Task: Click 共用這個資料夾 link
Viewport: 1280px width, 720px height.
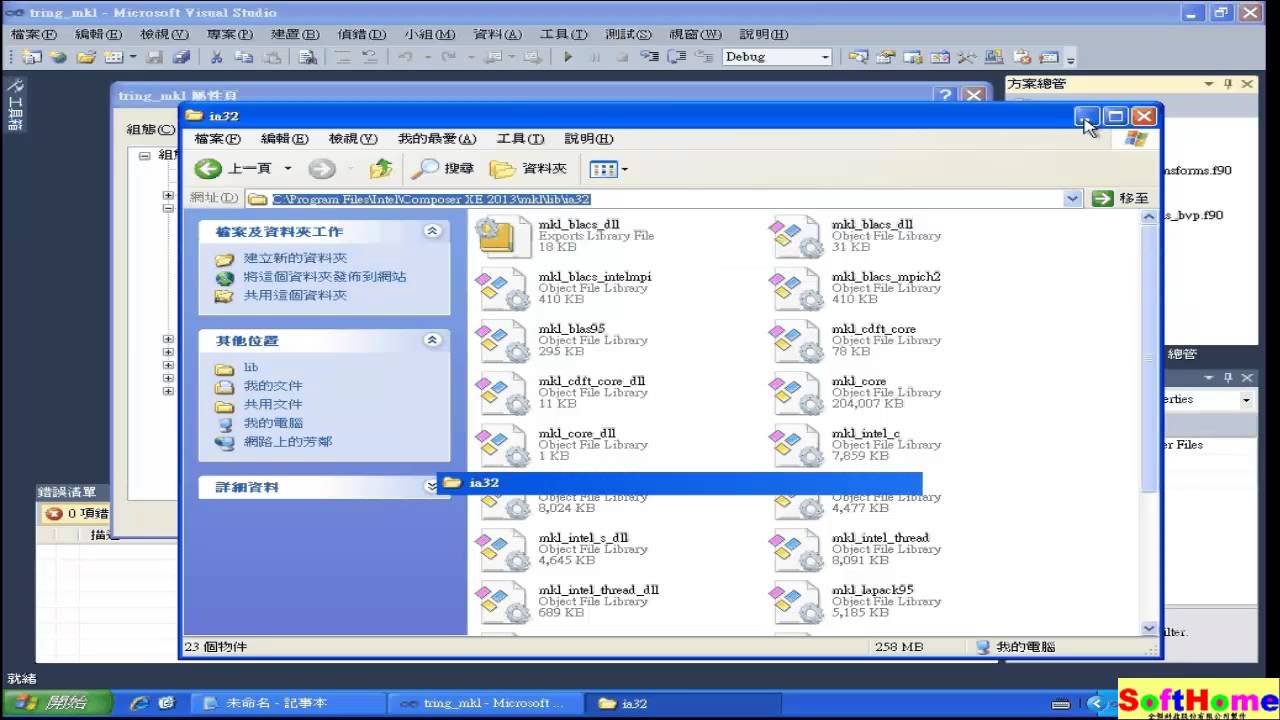Action: (295, 296)
